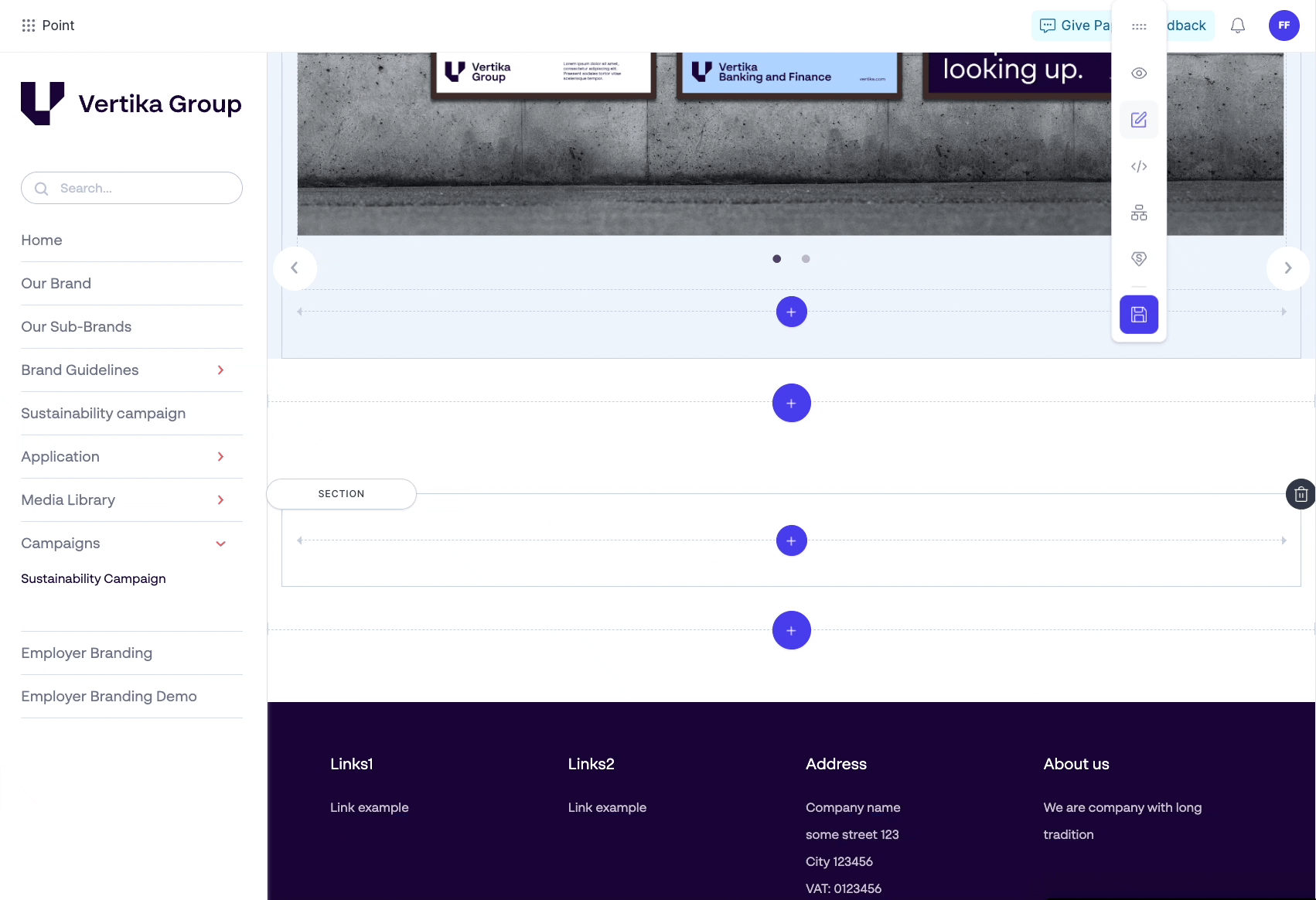The width and height of the screenshot is (1316, 900).
Task: Open the Point app grid menu
Action: [29, 26]
